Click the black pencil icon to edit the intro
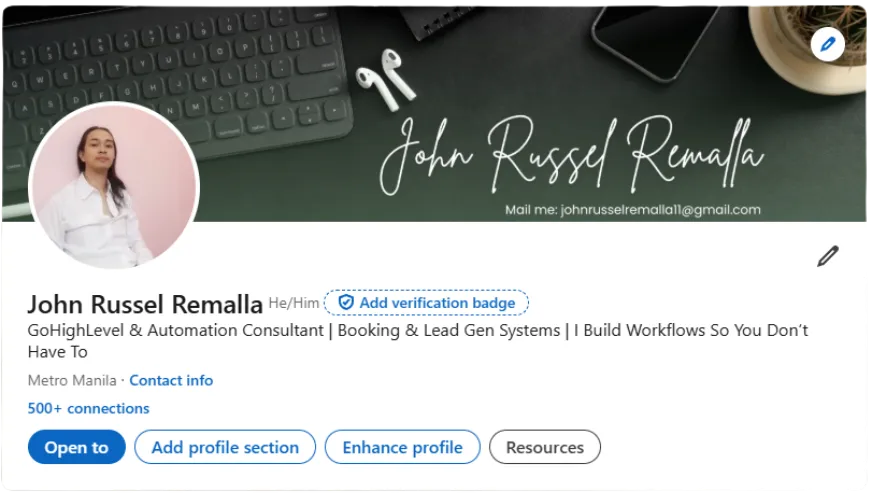872x496 pixels. (x=828, y=256)
